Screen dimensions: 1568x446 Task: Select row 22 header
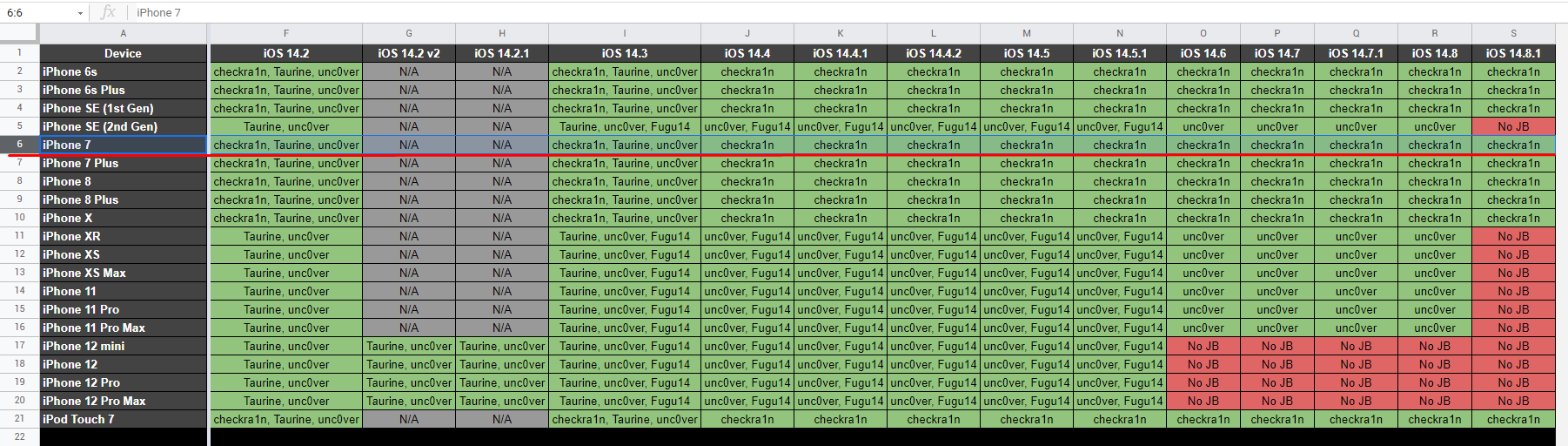(x=19, y=436)
